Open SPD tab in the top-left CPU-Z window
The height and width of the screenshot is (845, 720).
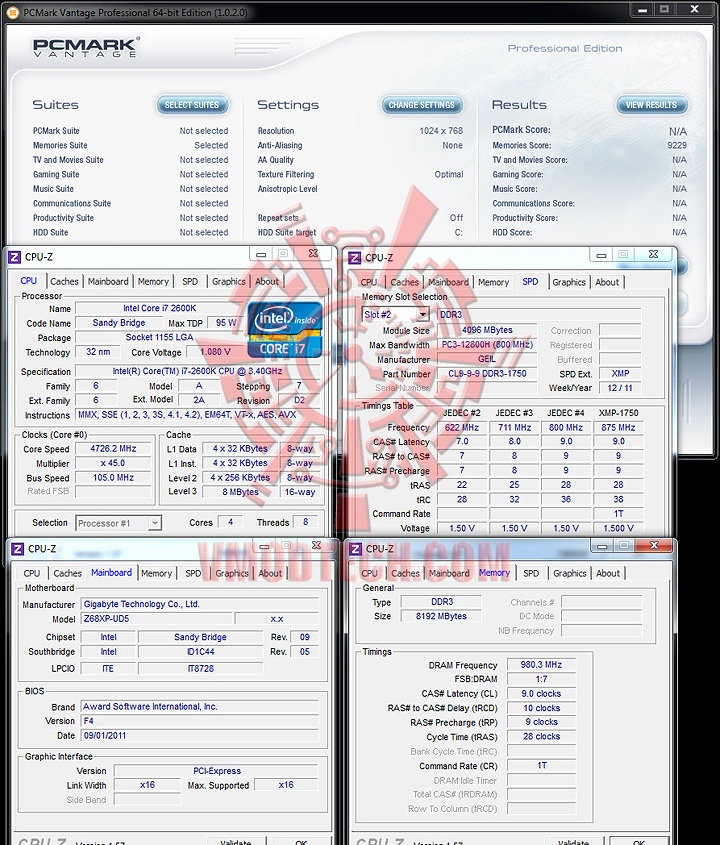click(190, 281)
